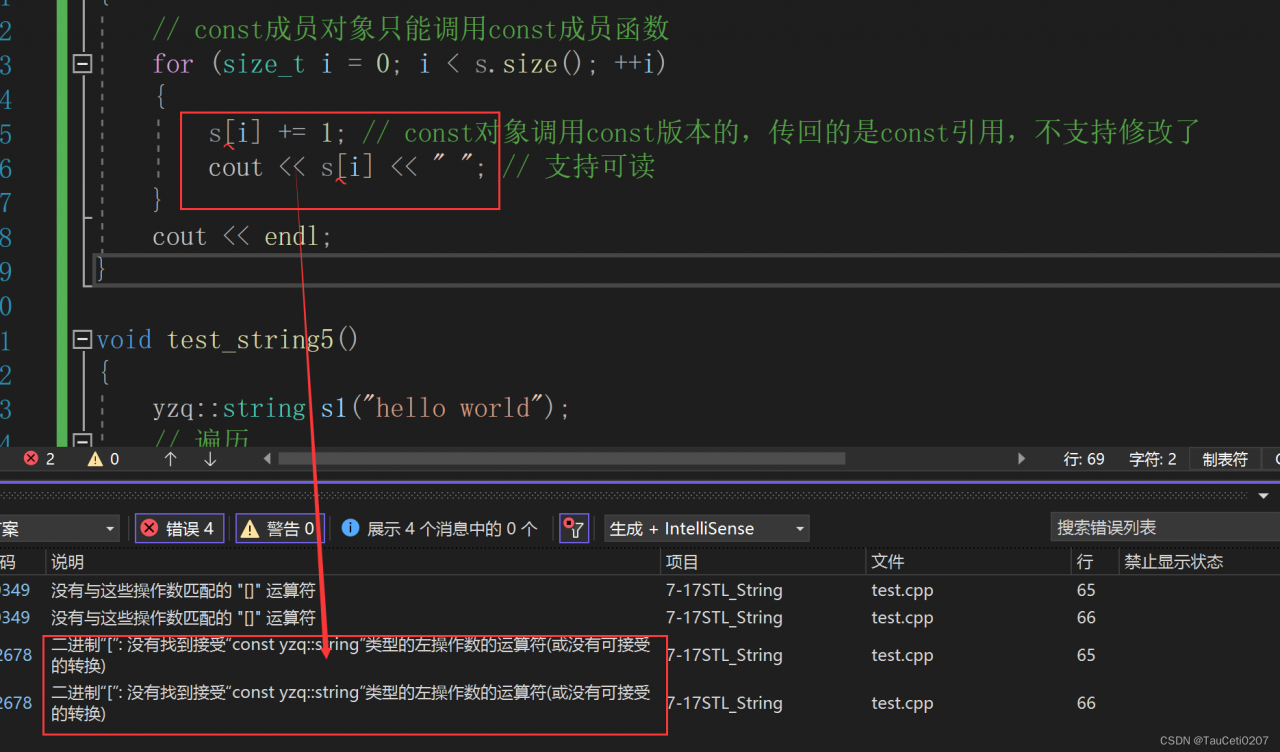Click the editor horizontal scrollbar left arrow
The image size is (1280, 752).
pos(265,458)
